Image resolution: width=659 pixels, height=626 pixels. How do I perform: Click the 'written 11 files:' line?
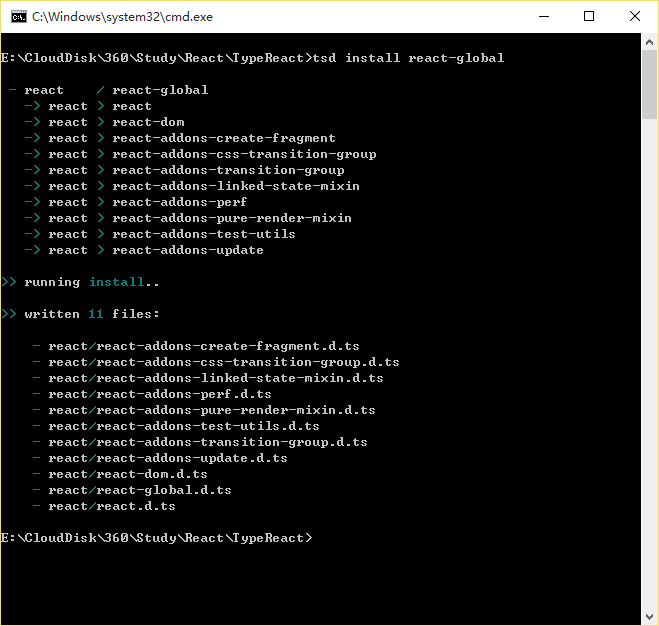click(80, 314)
